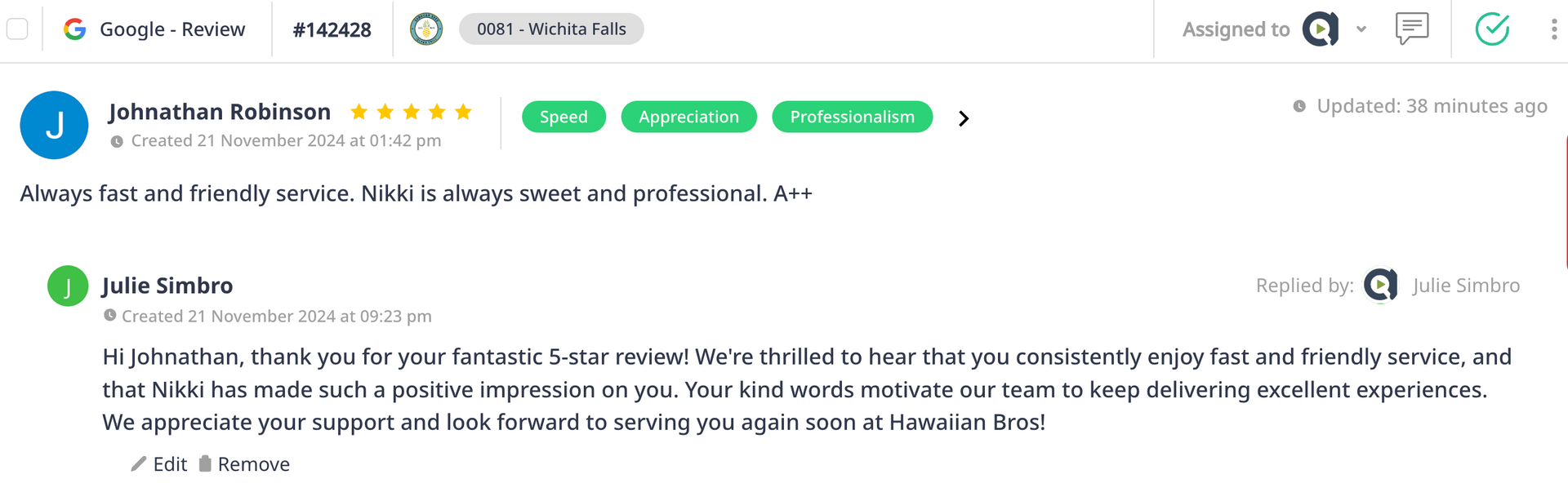Click the Google logo icon
The height and width of the screenshot is (492, 1568).
[x=75, y=29]
